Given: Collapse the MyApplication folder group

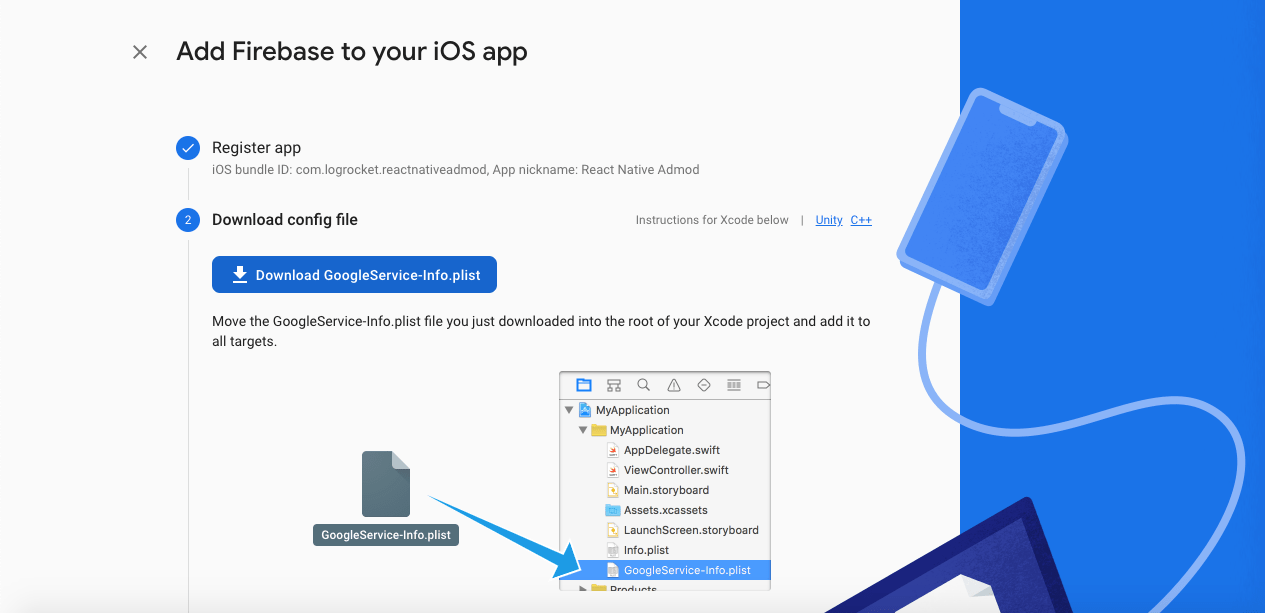Looking at the screenshot, I should pos(583,430).
